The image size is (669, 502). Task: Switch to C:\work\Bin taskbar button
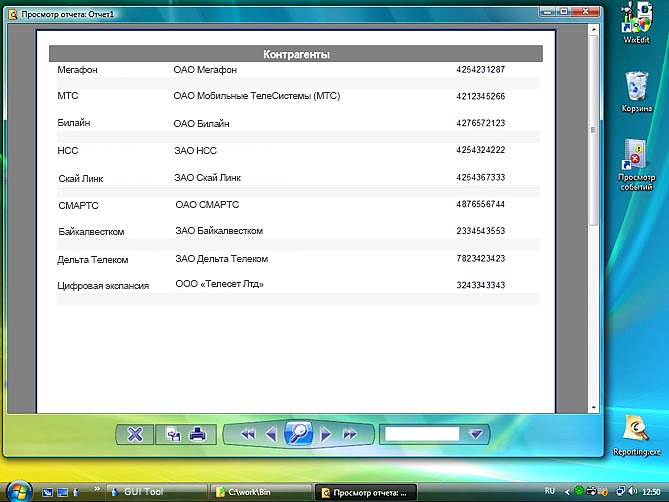click(261, 492)
